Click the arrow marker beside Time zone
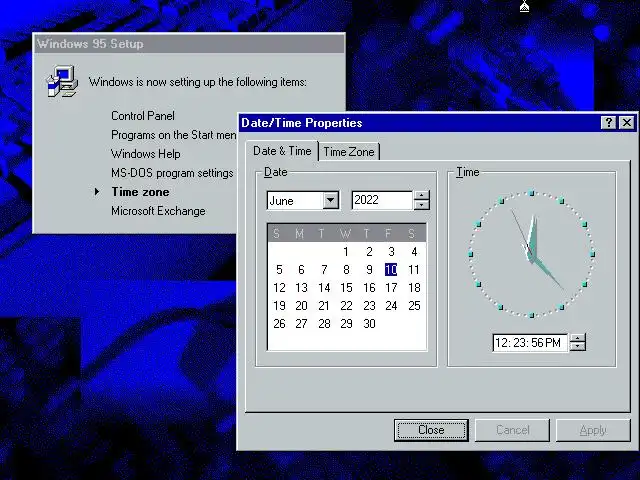The height and width of the screenshot is (480, 640). 97,192
